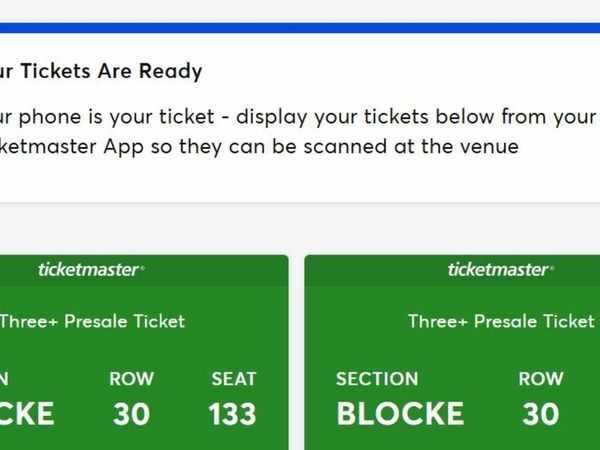Select right ticket's Three+ Presale Ticket label
The image size is (600, 450).
click(501, 321)
